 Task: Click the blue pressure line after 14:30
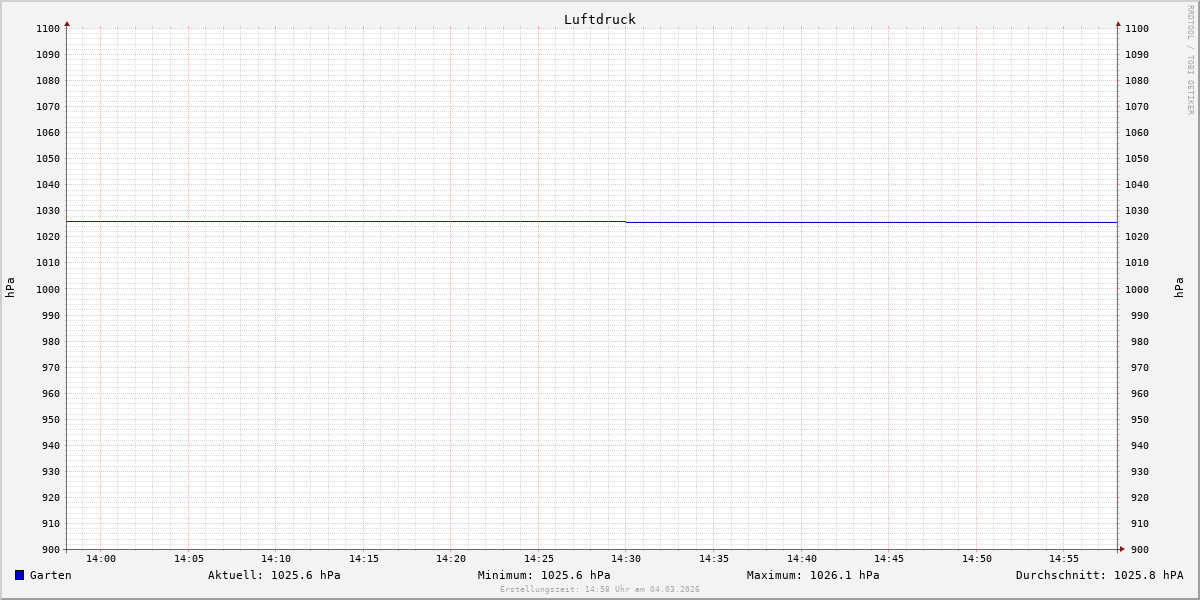pos(870,222)
